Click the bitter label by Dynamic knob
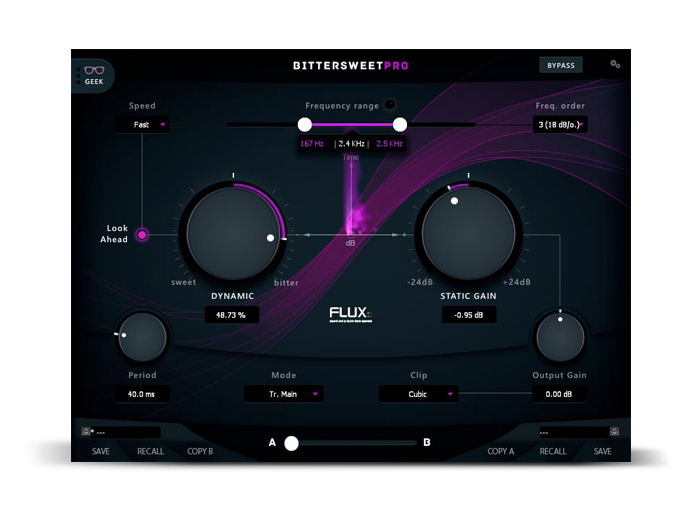Image resolution: width=700 pixels, height=511 pixels. (286, 283)
